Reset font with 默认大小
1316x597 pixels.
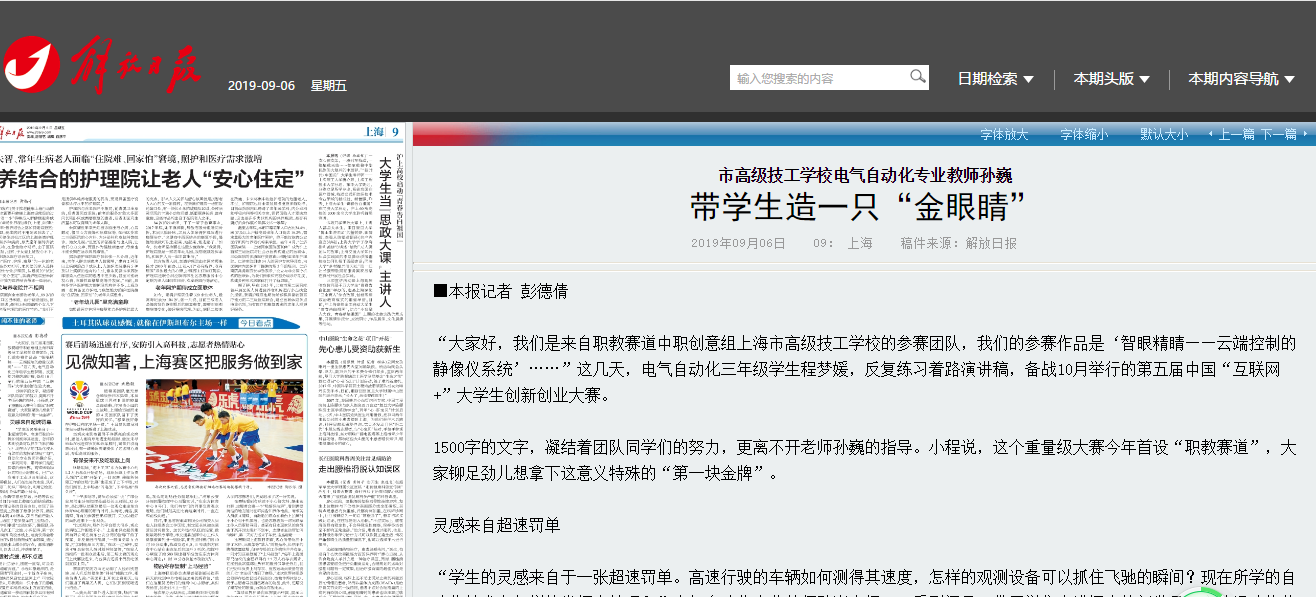tap(1164, 134)
